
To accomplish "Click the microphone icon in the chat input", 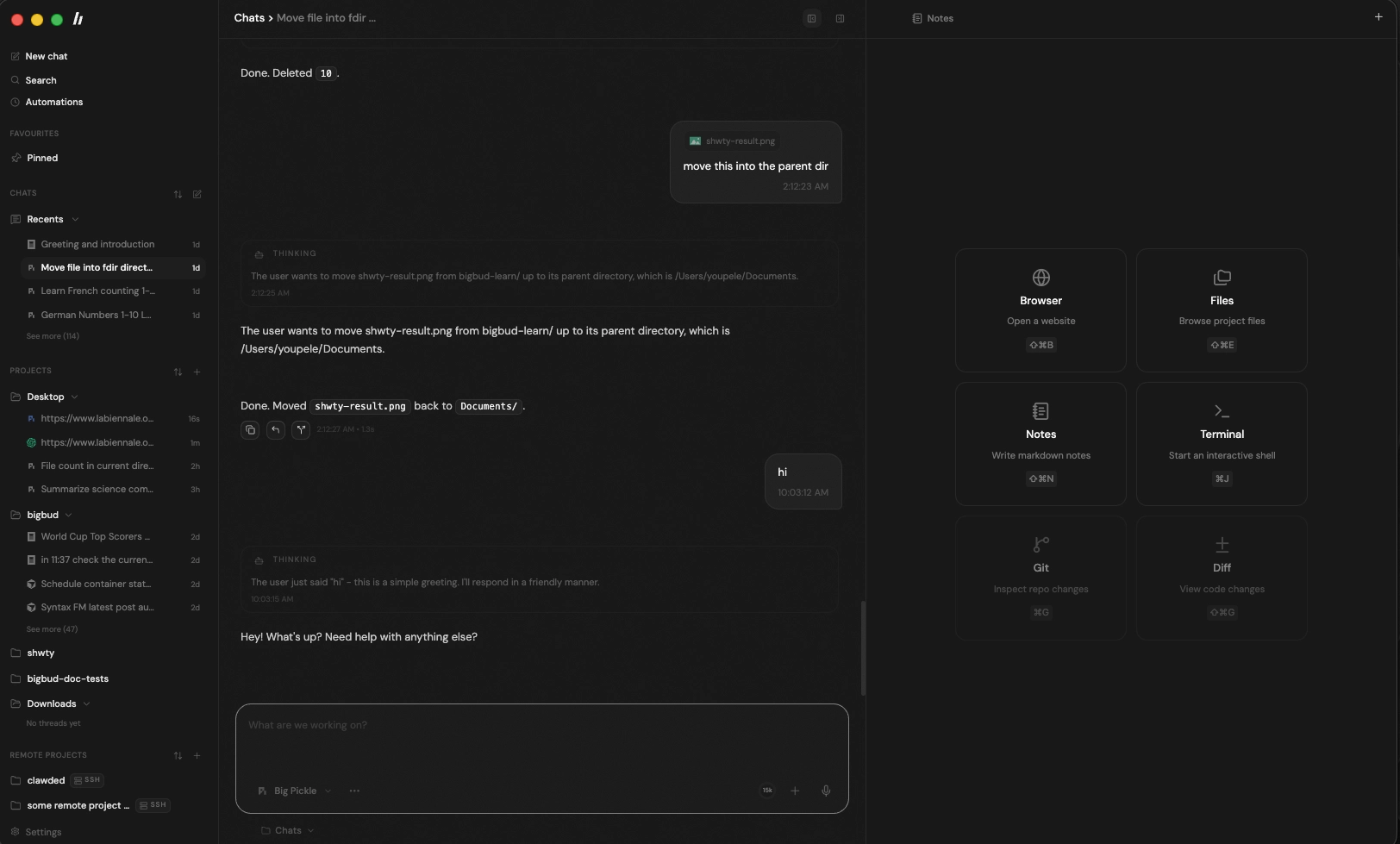I will (x=826, y=791).
